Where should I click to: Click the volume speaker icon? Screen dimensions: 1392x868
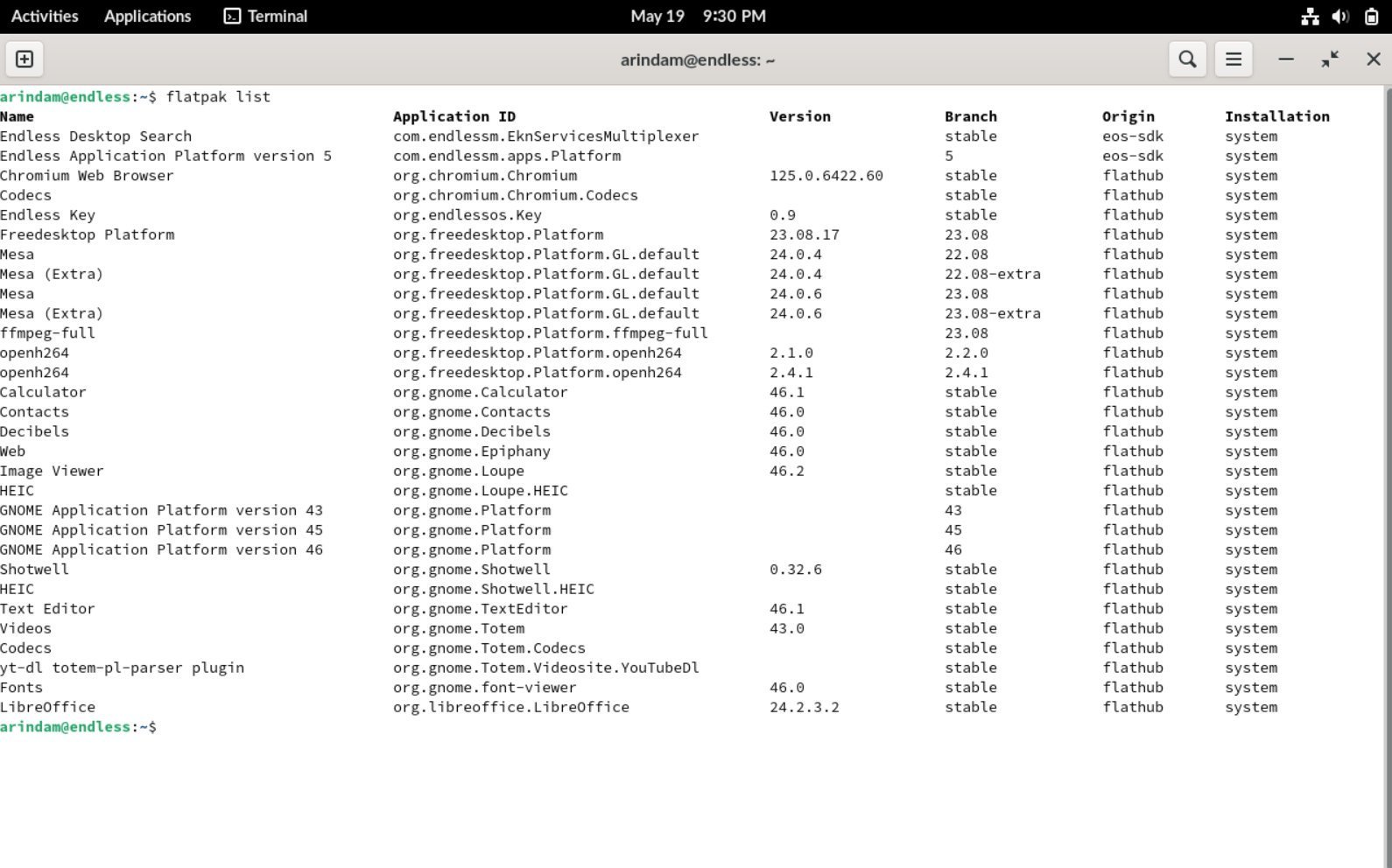[x=1340, y=17]
